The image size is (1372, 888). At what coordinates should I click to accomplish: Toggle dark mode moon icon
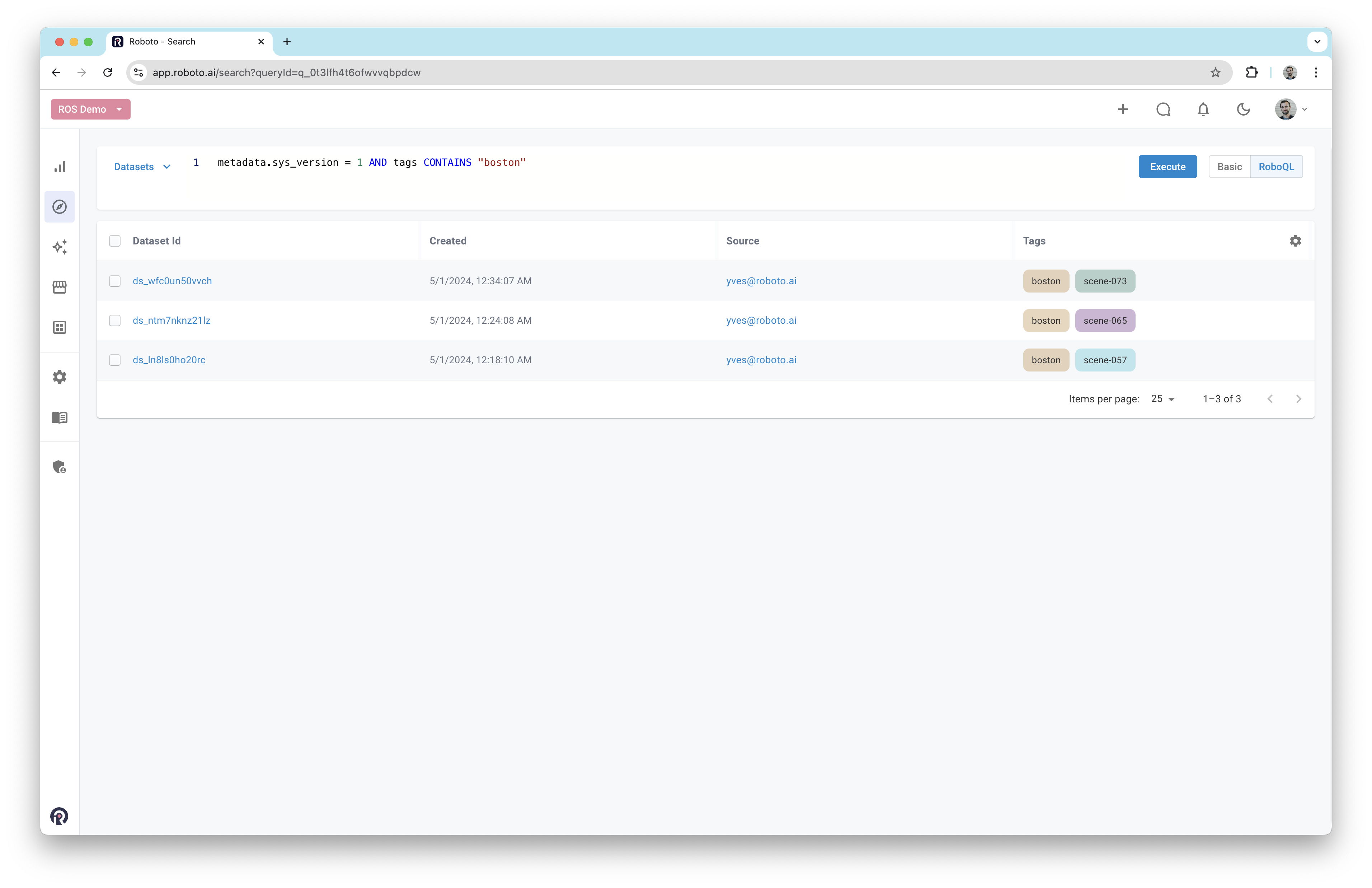(x=1243, y=109)
